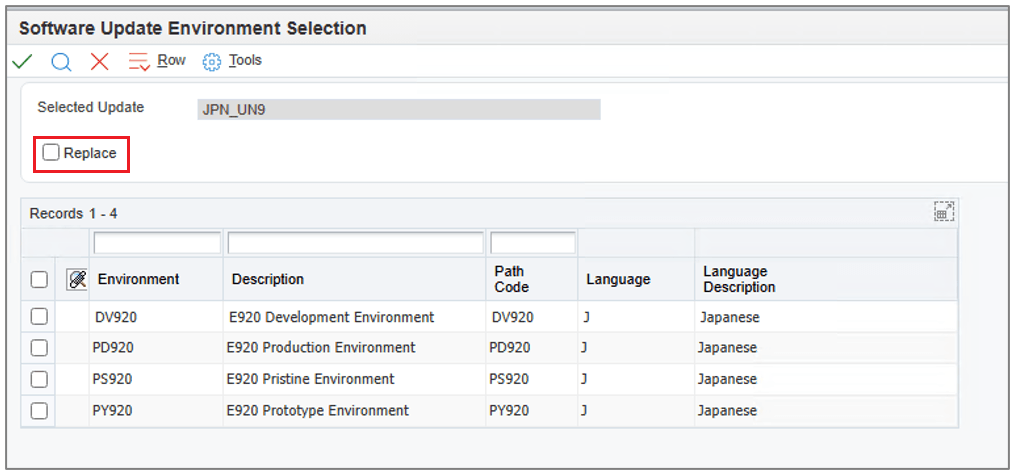Open the Row menu
The image size is (1012, 472).
(x=171, y=61)
